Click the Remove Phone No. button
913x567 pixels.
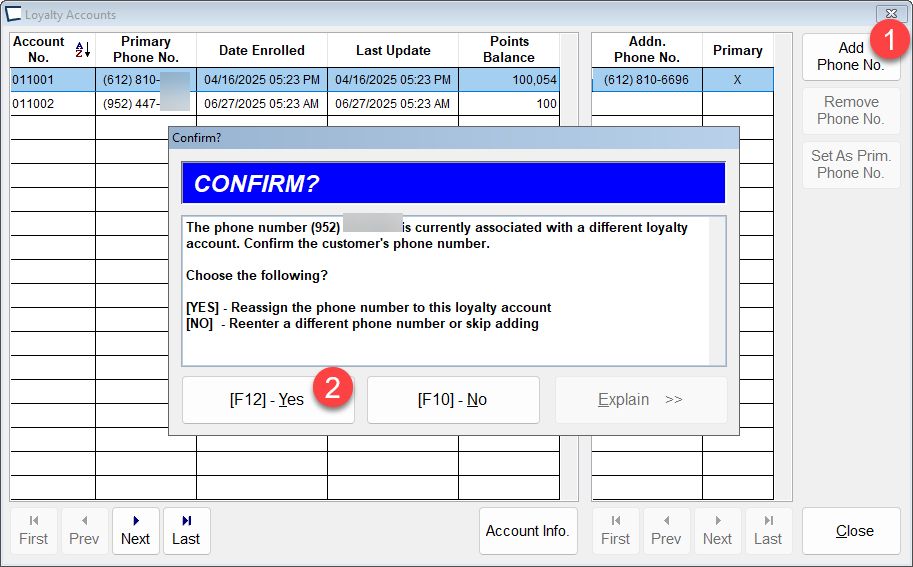coord(850,110)
